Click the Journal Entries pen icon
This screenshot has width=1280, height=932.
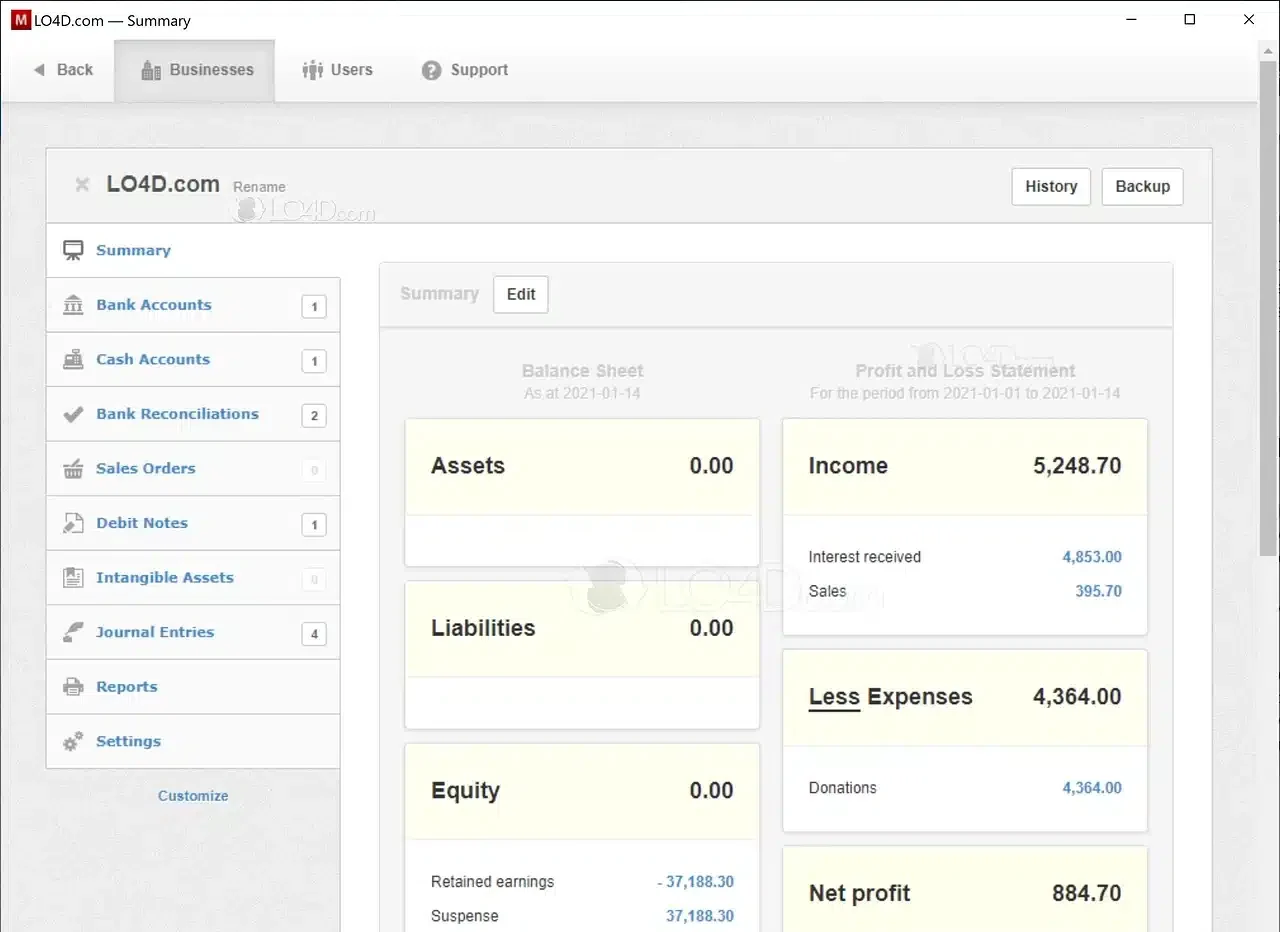point(73,632)
